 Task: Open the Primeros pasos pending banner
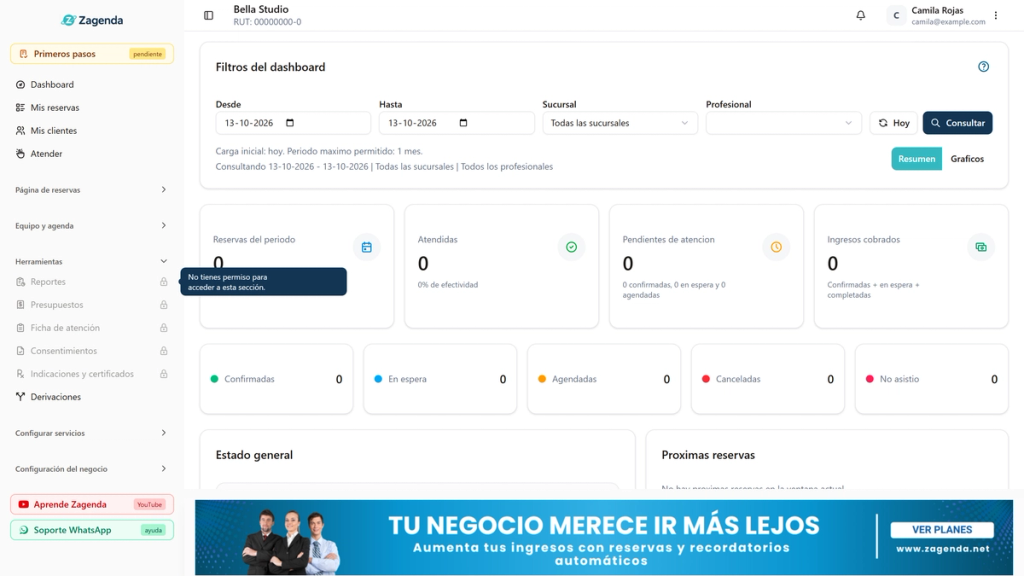[x=91, y=54]
